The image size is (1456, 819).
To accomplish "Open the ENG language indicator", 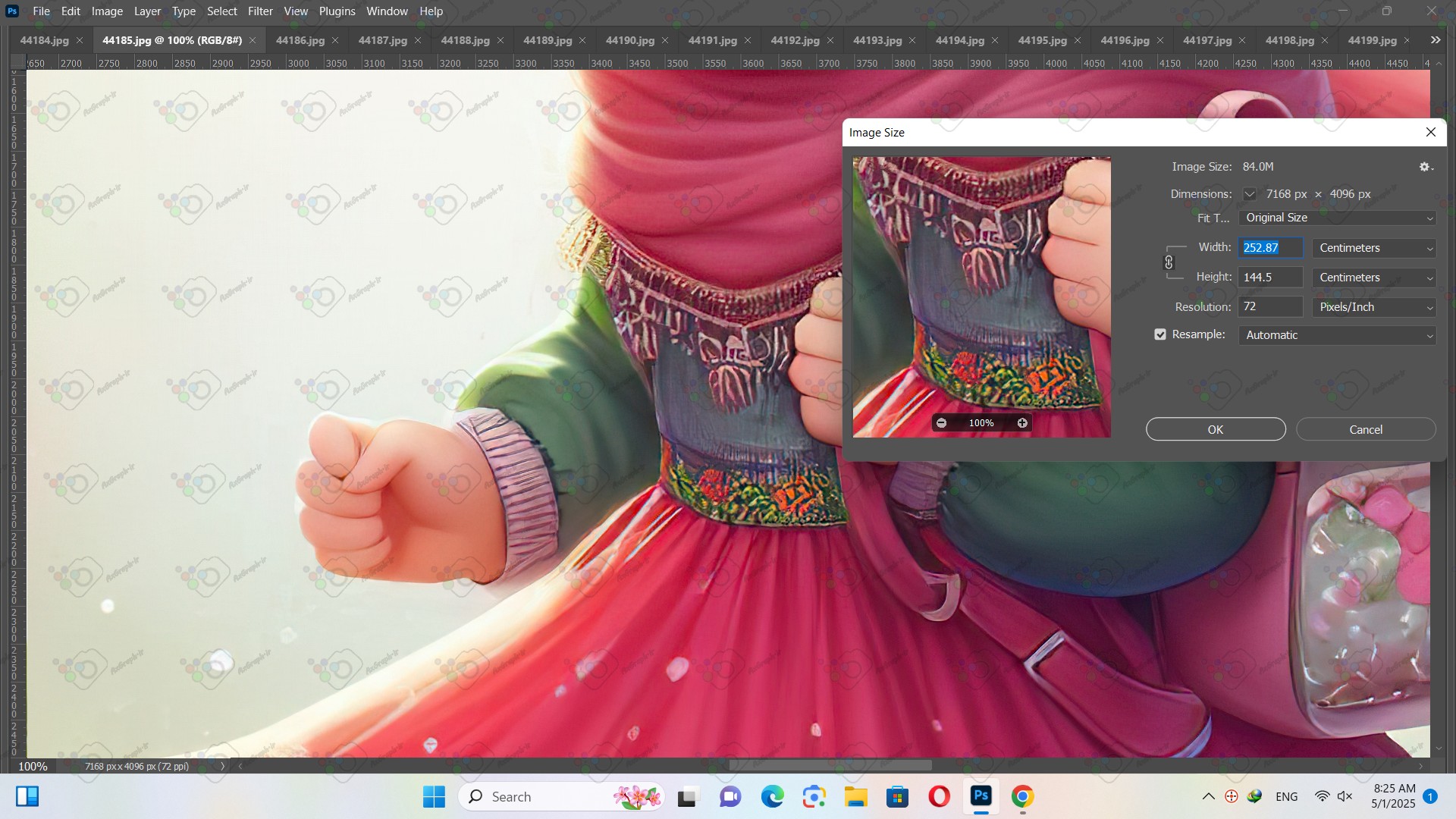I will (1287, 796).
